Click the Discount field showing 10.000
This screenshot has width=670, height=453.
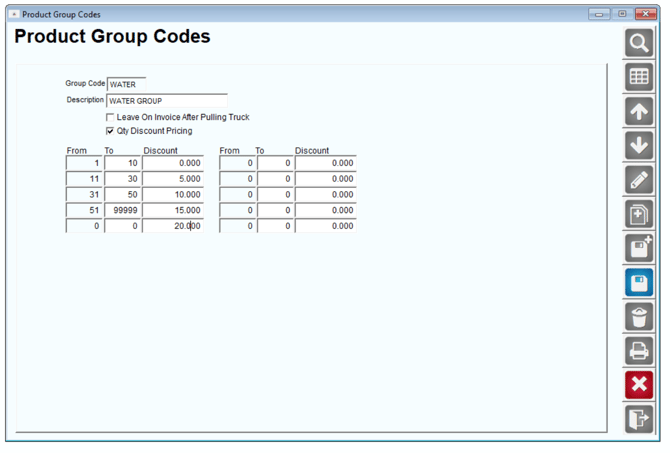(173, 194)
